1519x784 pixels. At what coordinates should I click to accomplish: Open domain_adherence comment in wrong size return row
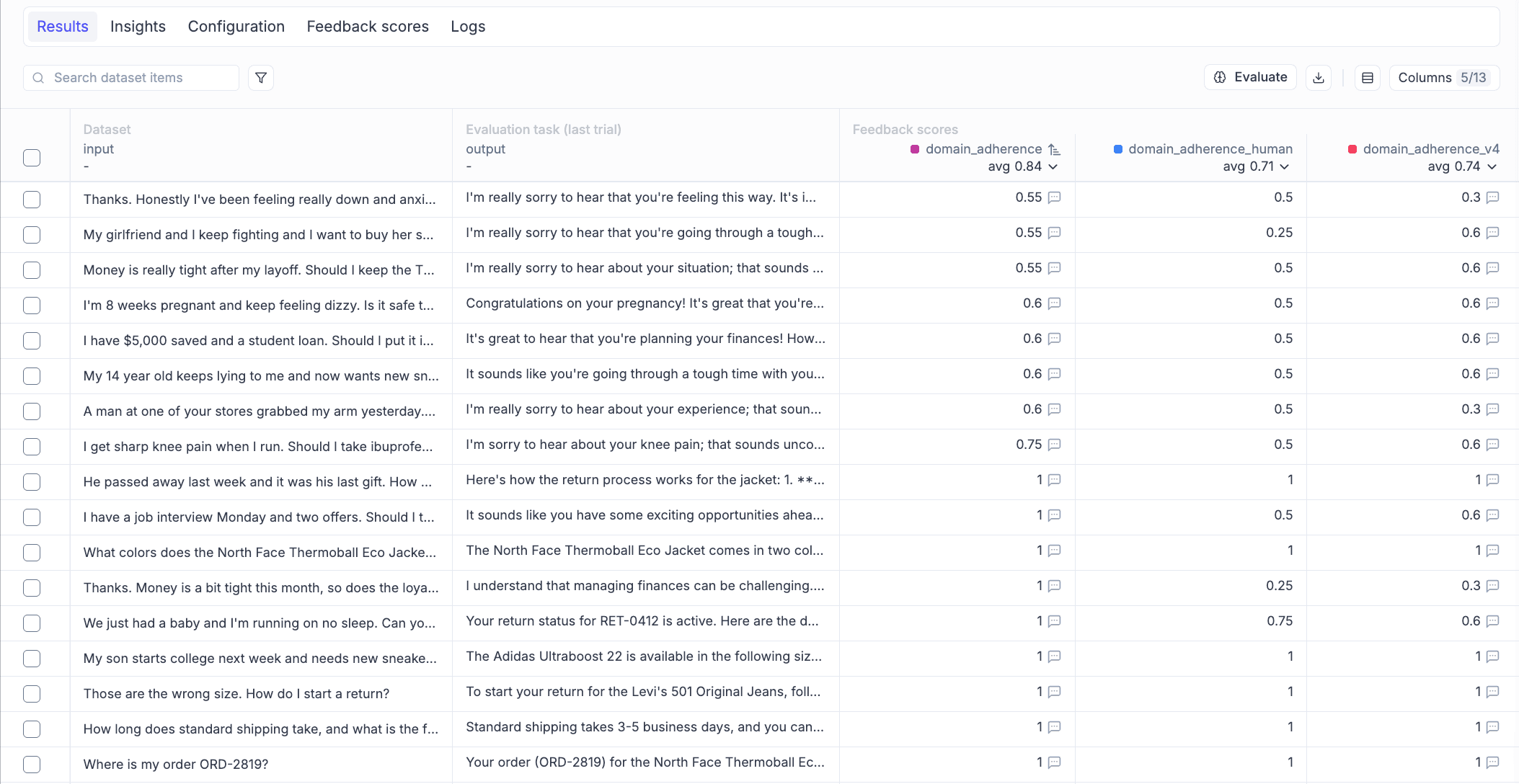point(1054,692)
